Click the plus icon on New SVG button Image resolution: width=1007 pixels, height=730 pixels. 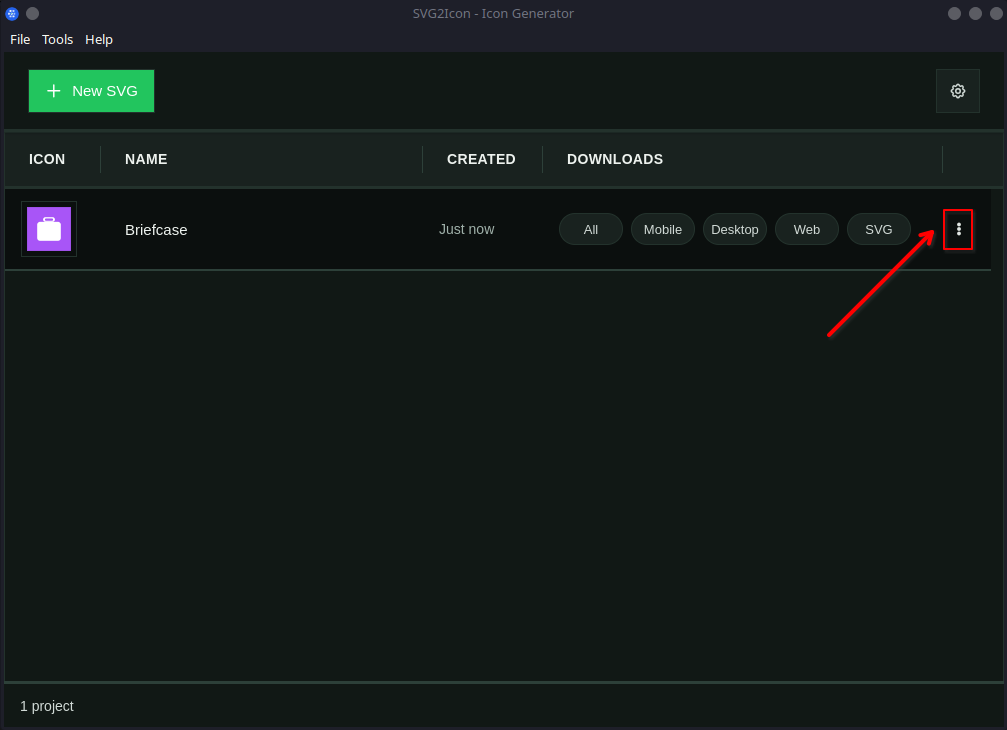(x=54, y=90)
